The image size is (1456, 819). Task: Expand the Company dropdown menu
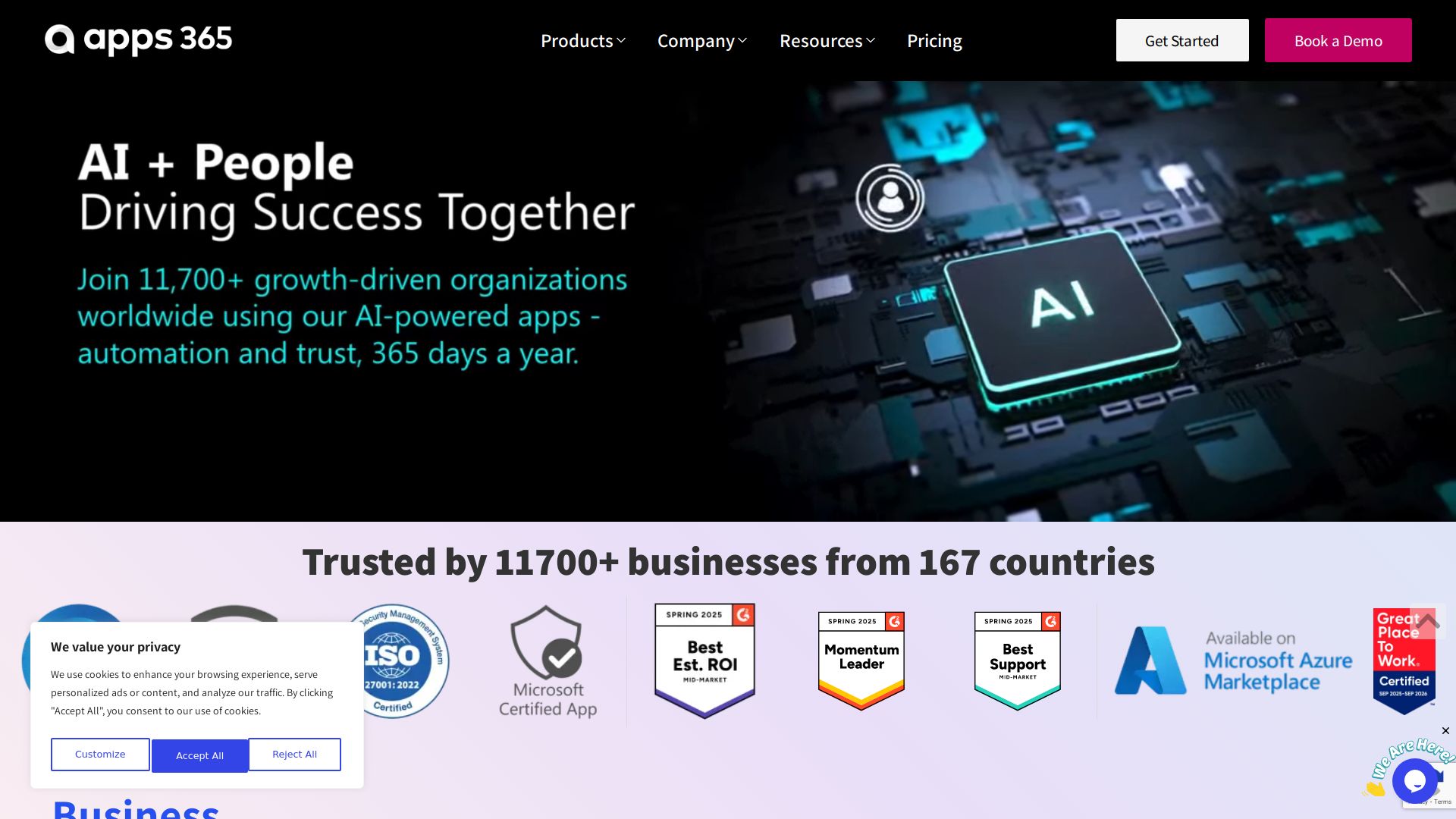[x=702, y=41]
